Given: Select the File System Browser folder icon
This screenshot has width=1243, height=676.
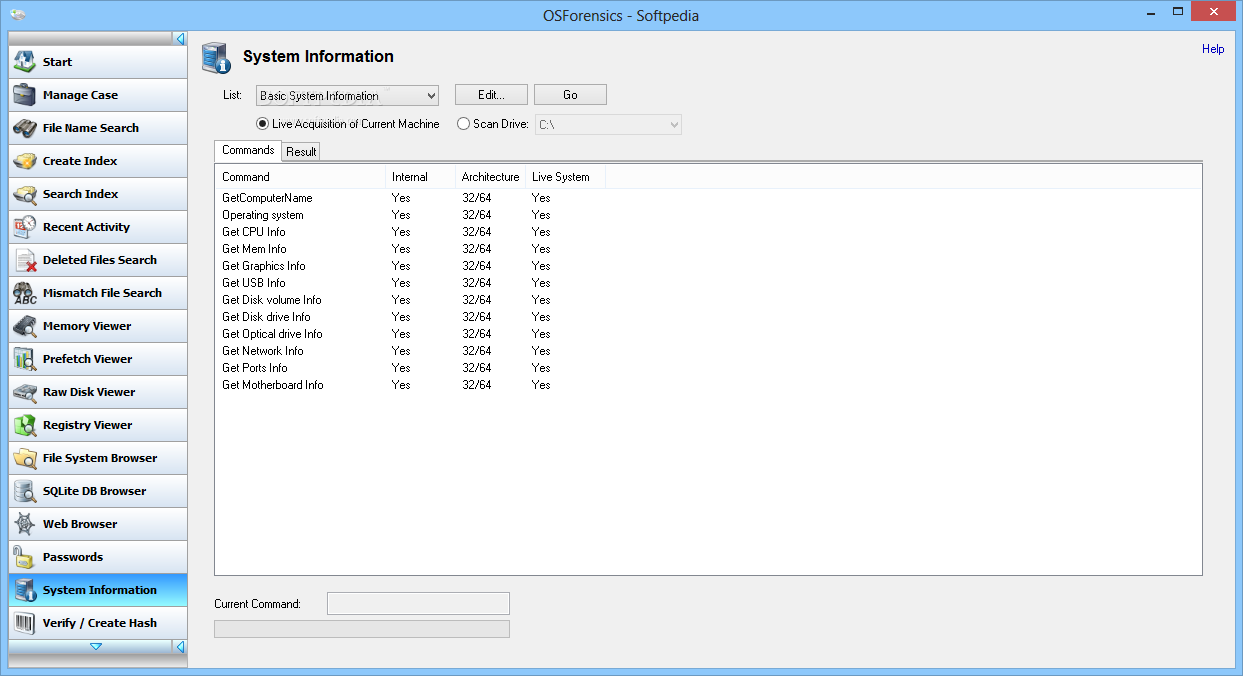Looking at the screenshot, I should [25, 458].
